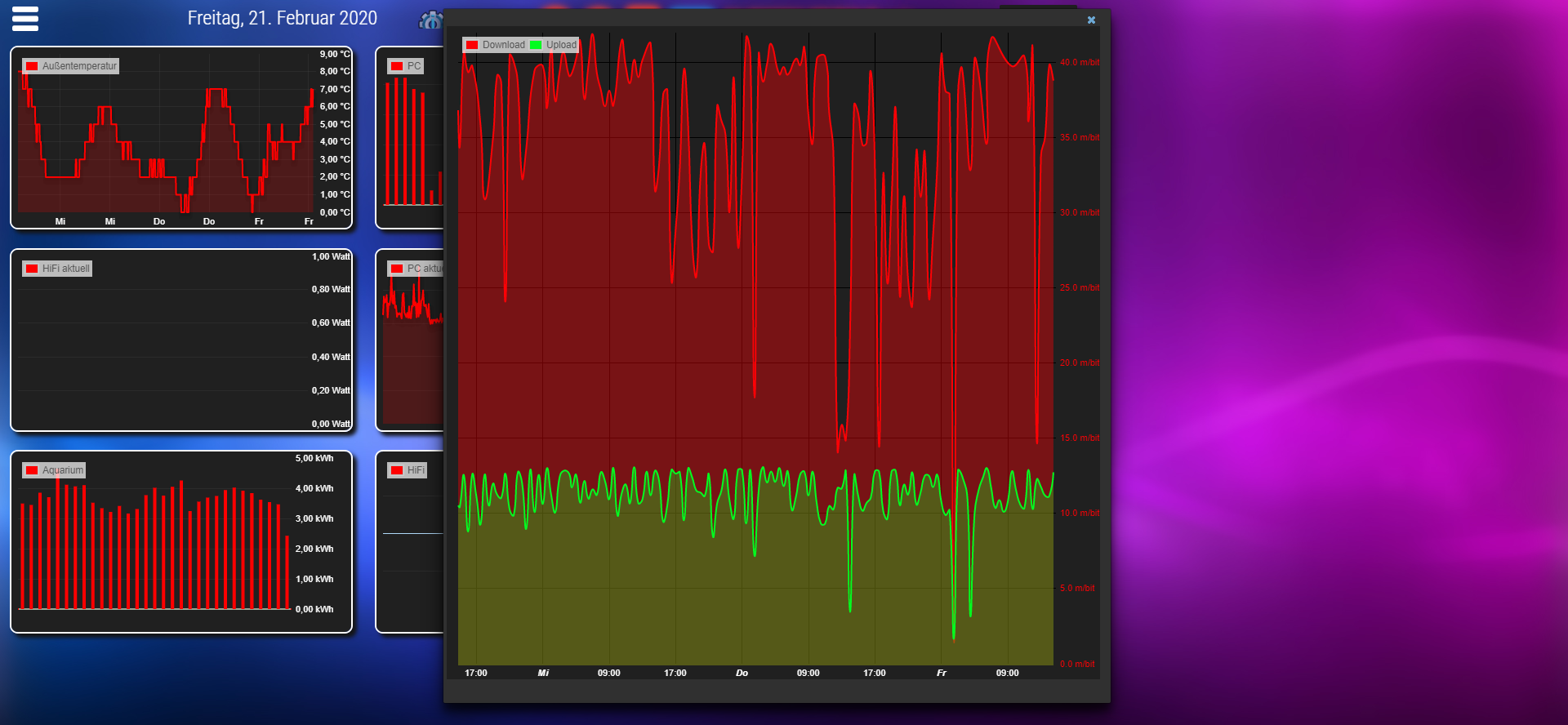This screenshot has width=1568, height=725.
Task: Click the 'Fr' marker on popup time axis
Action: coord(942,674)
